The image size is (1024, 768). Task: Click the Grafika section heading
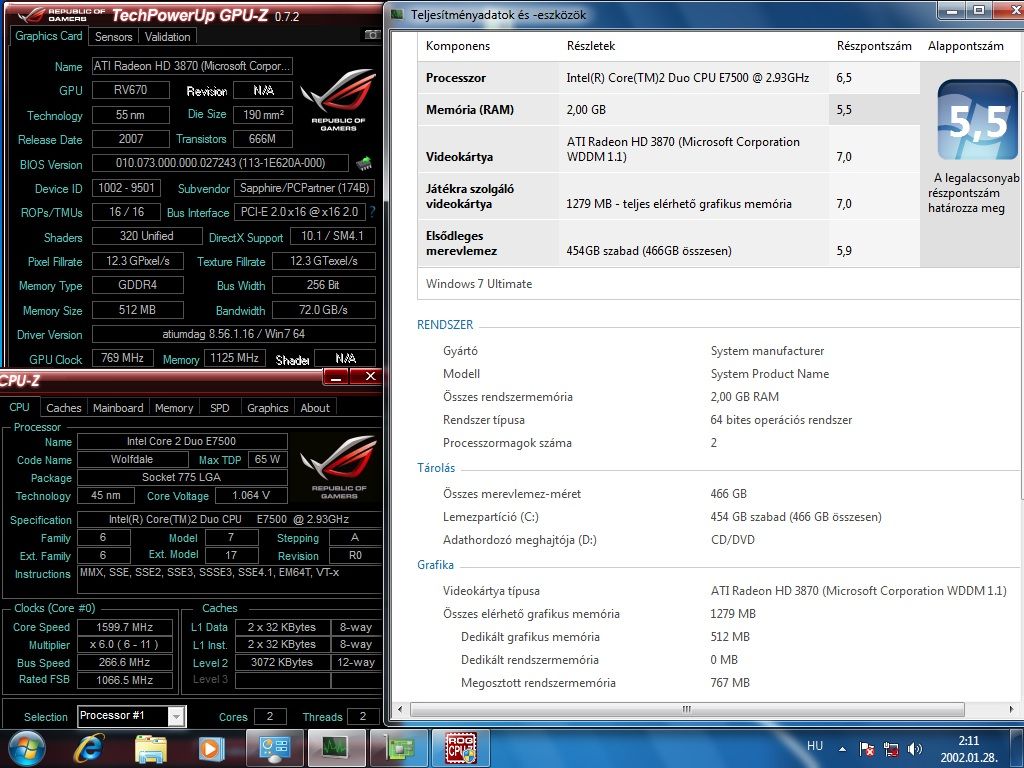(435, 565)
